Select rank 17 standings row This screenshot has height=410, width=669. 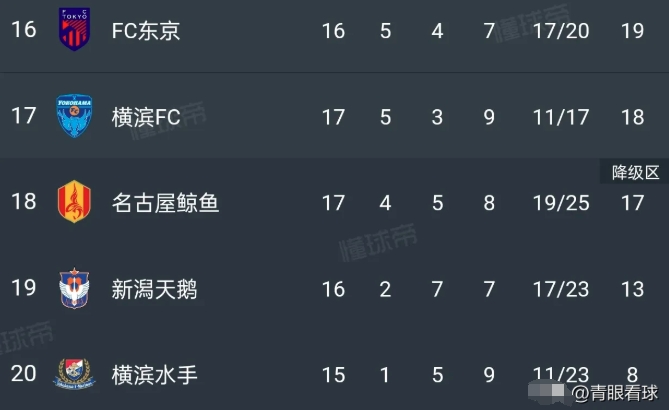[334, 116]
